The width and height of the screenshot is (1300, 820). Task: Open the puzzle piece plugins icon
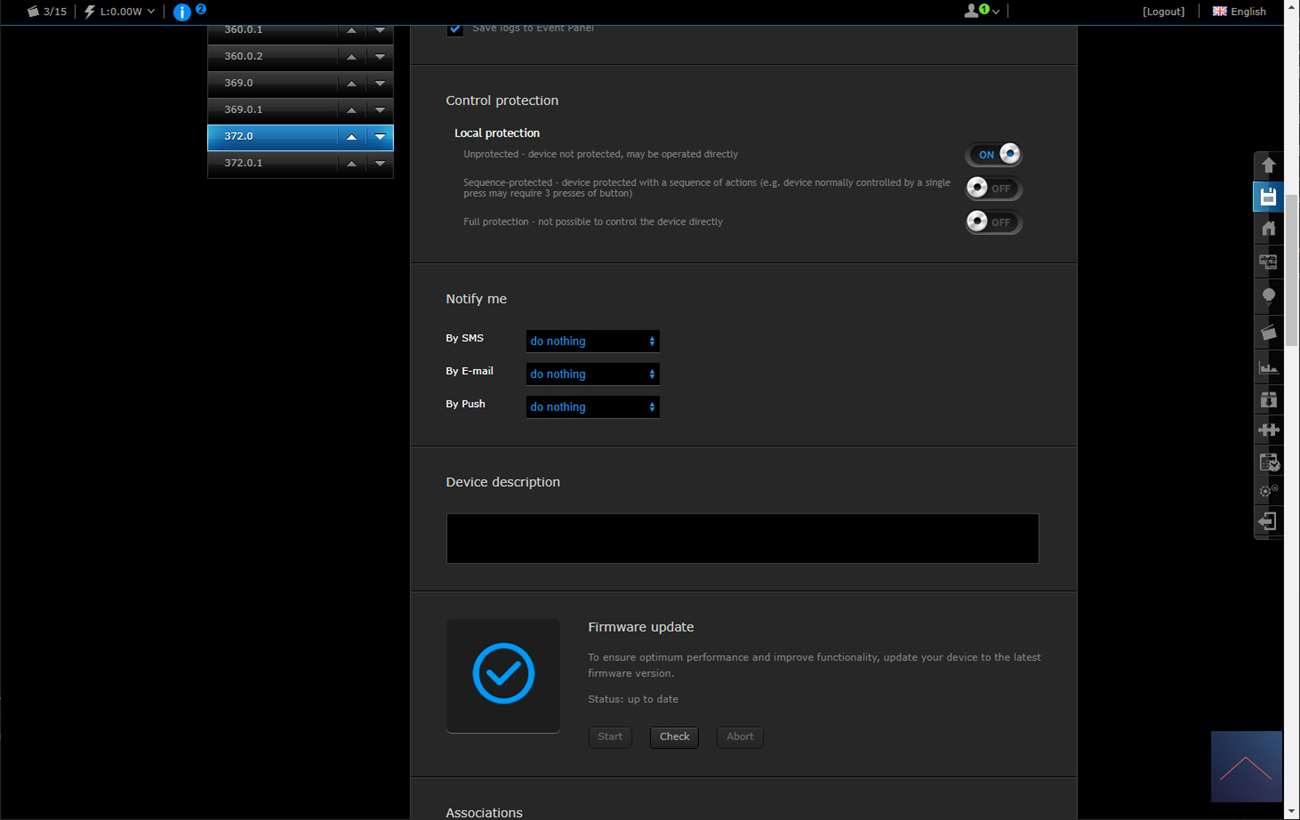click(x=1268, y=430)
